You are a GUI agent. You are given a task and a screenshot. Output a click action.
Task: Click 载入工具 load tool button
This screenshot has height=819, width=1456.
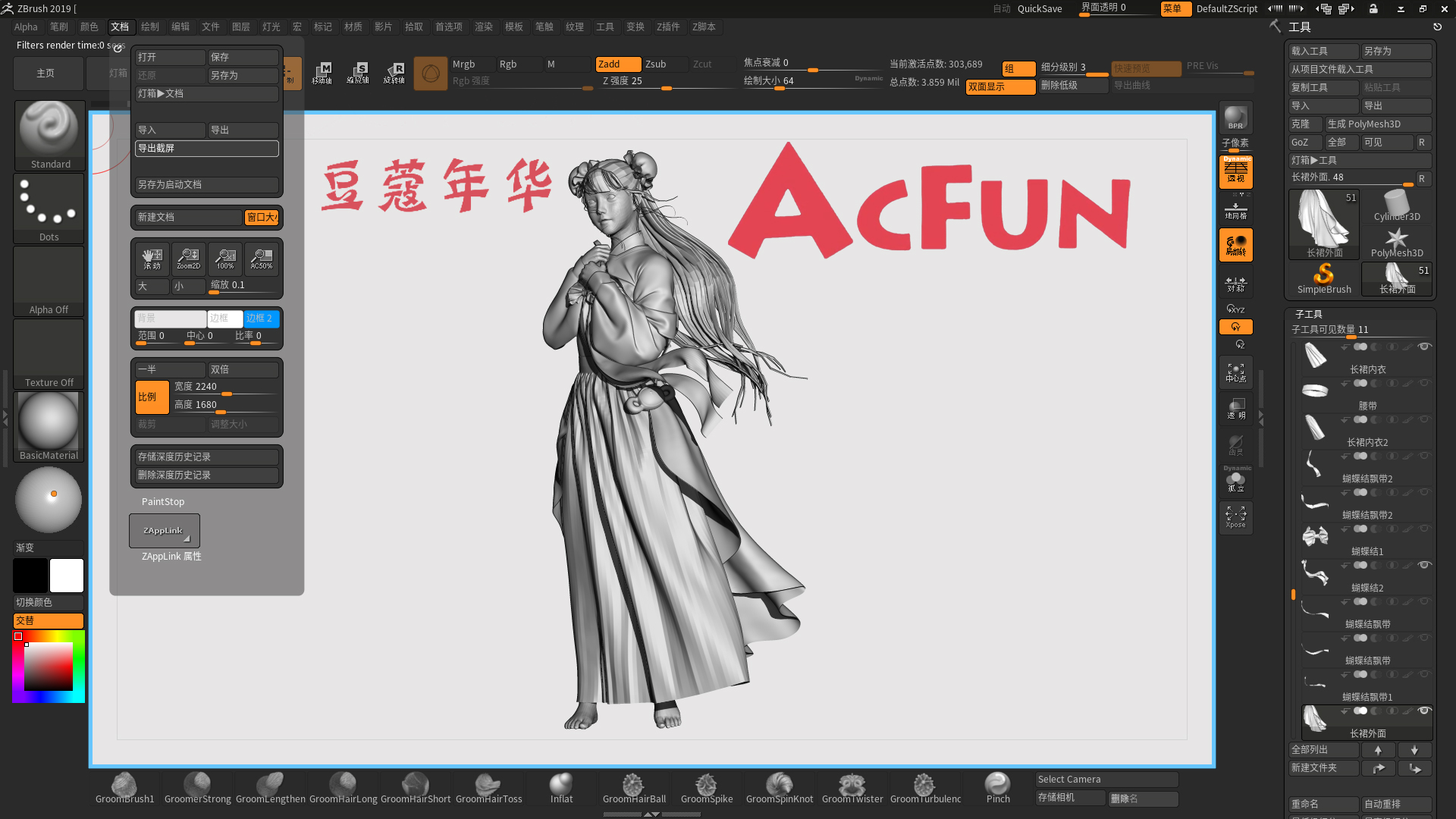tap(1324, 52)
